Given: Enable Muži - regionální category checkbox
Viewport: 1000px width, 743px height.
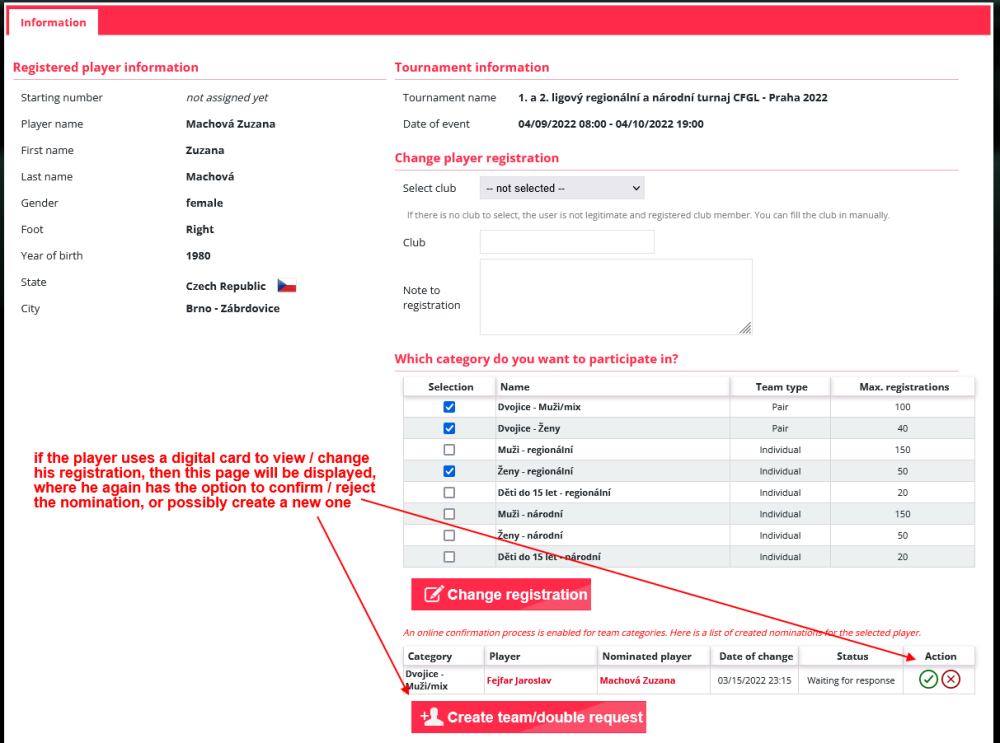Looking at the screenshot, I should point(449,450).
